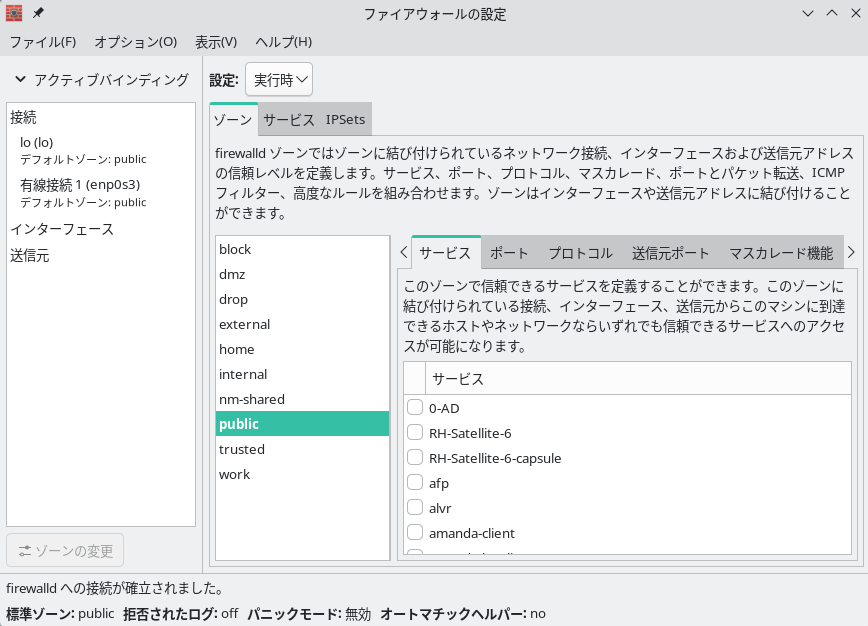Open the 設定 実行時 dropdown
Screen dimensions: 868x626
[x=279, y=80]
